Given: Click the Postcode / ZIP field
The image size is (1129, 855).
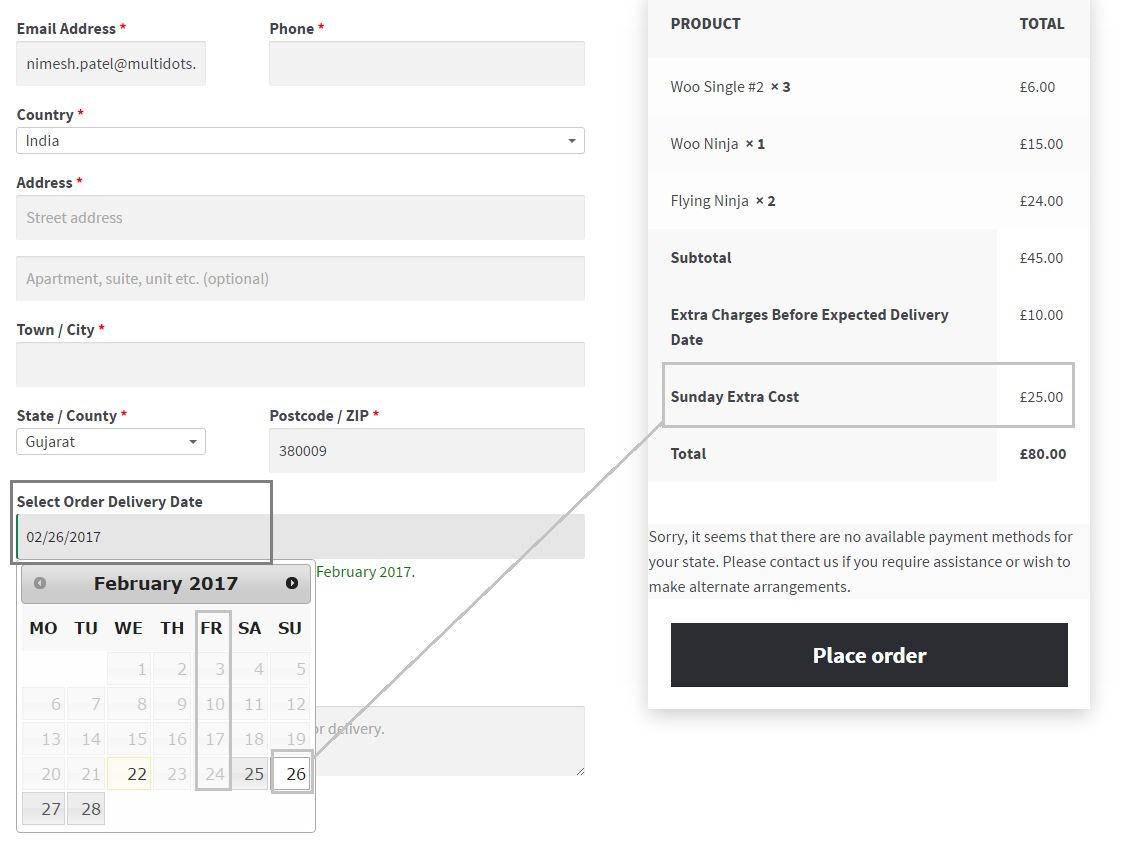Looking at the screenshot, I should click(427, 451).
